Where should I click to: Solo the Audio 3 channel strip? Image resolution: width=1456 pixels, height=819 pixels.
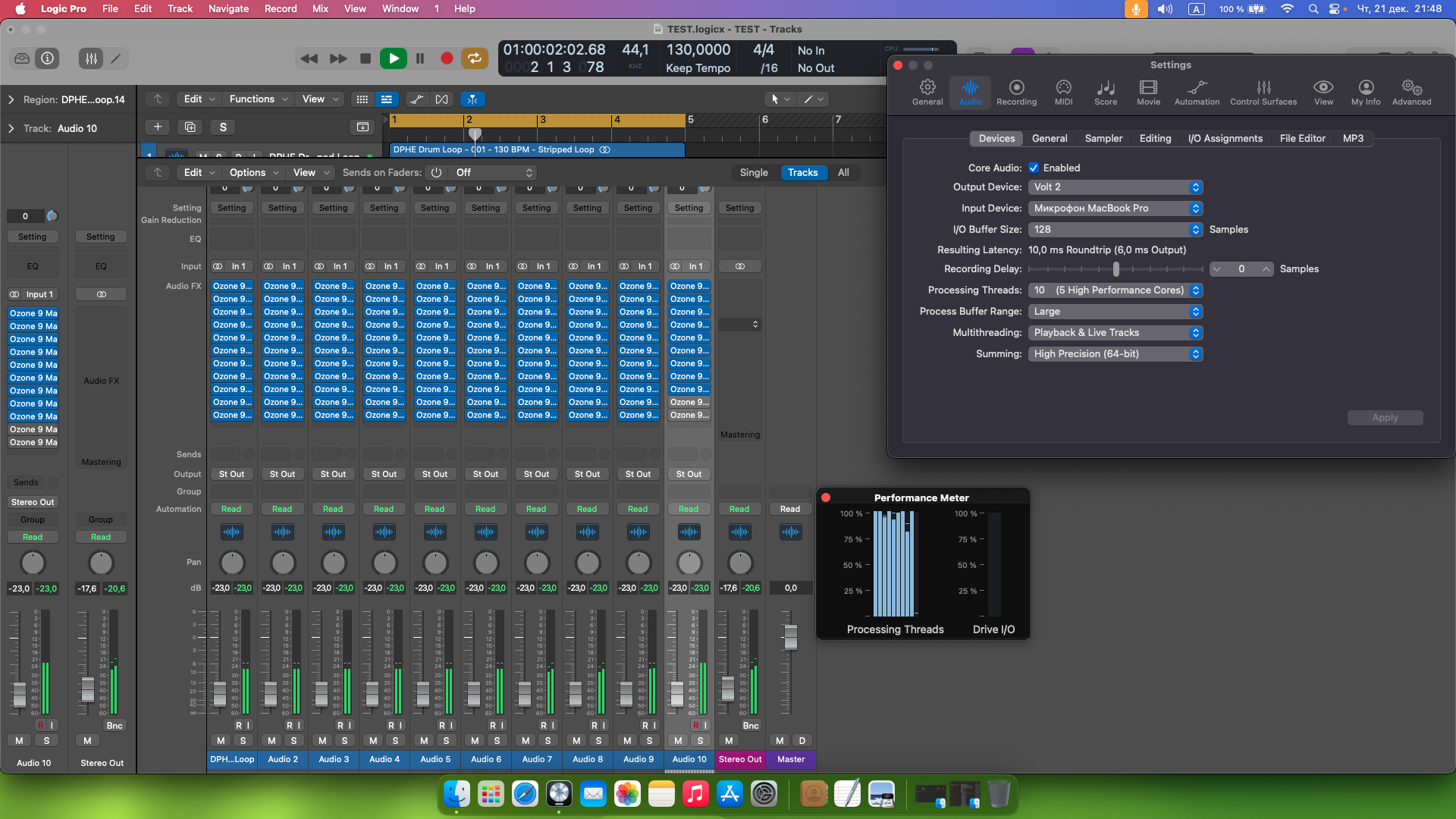click(344, 740)
